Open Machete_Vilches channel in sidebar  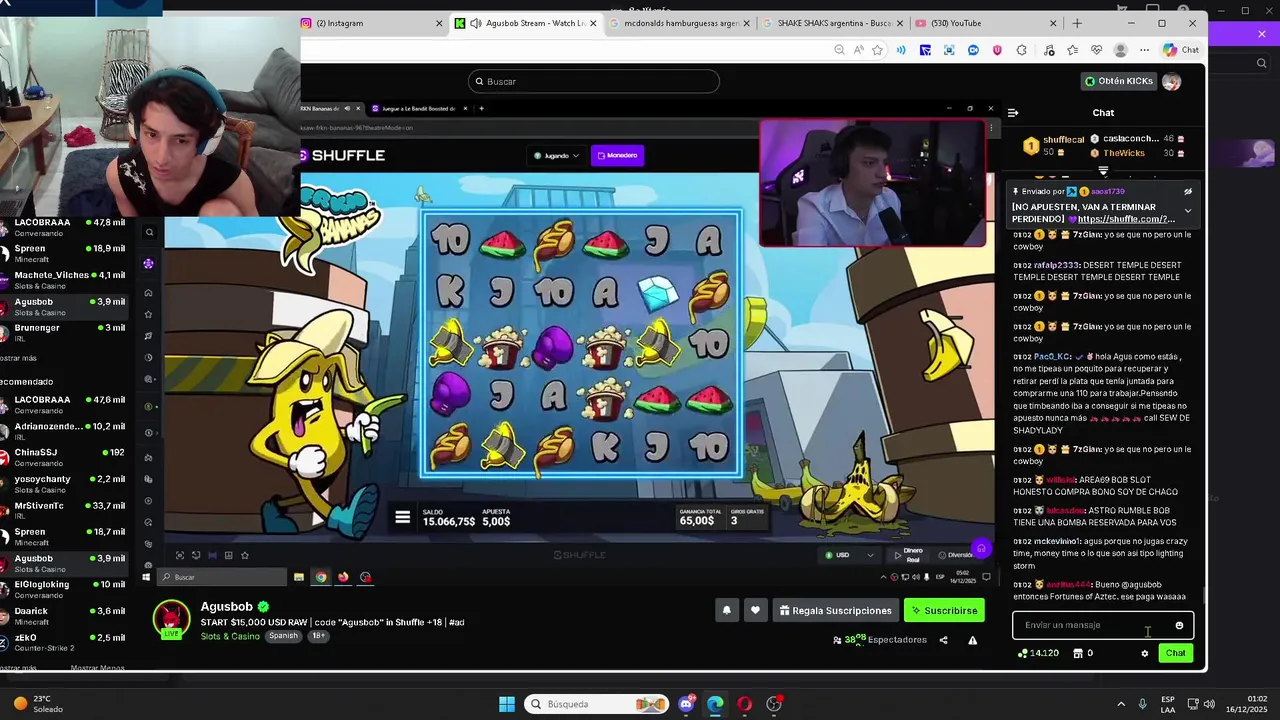click(66, 280)
